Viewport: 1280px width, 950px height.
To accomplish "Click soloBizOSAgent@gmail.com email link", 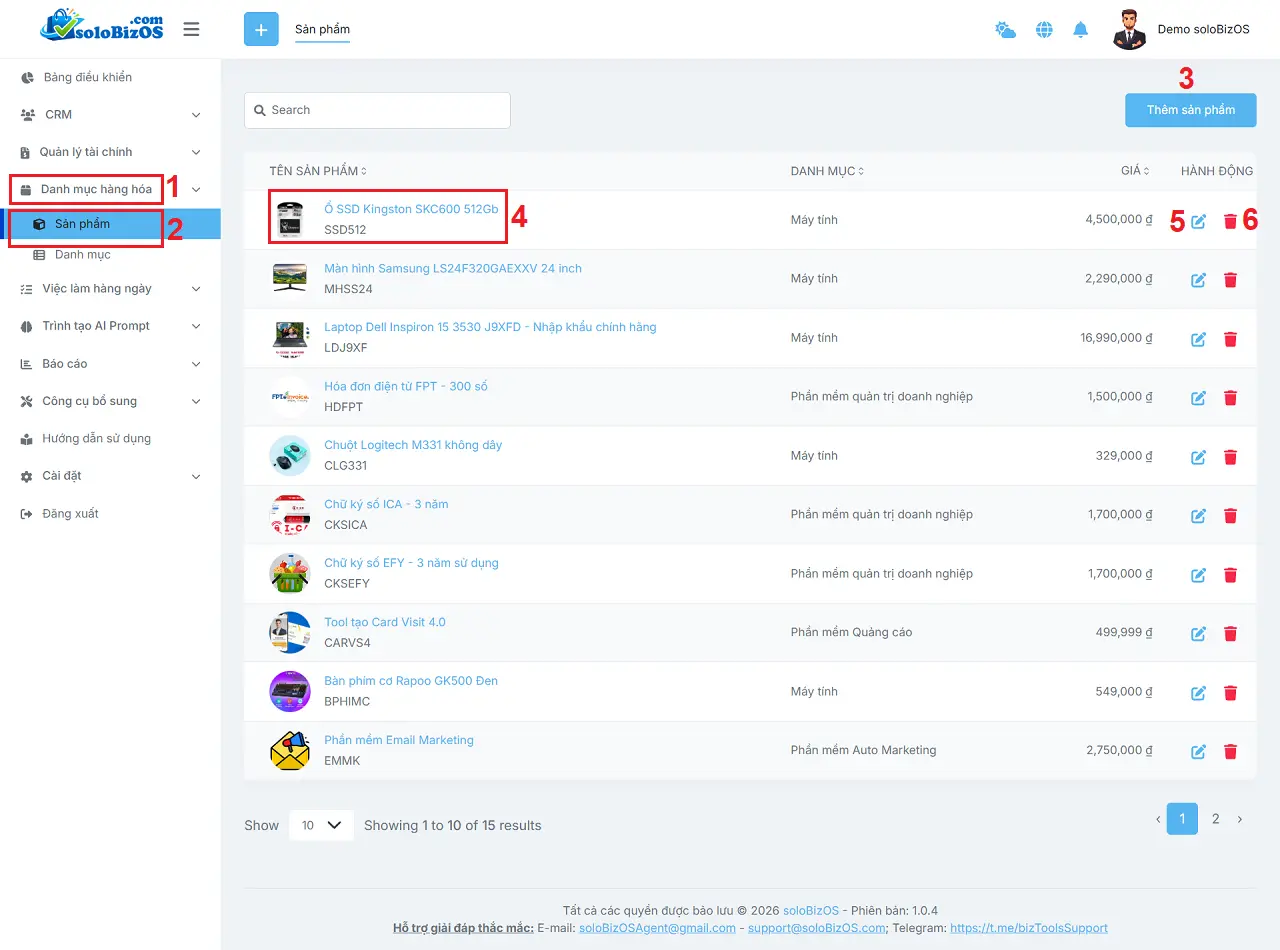I will 657,928.
